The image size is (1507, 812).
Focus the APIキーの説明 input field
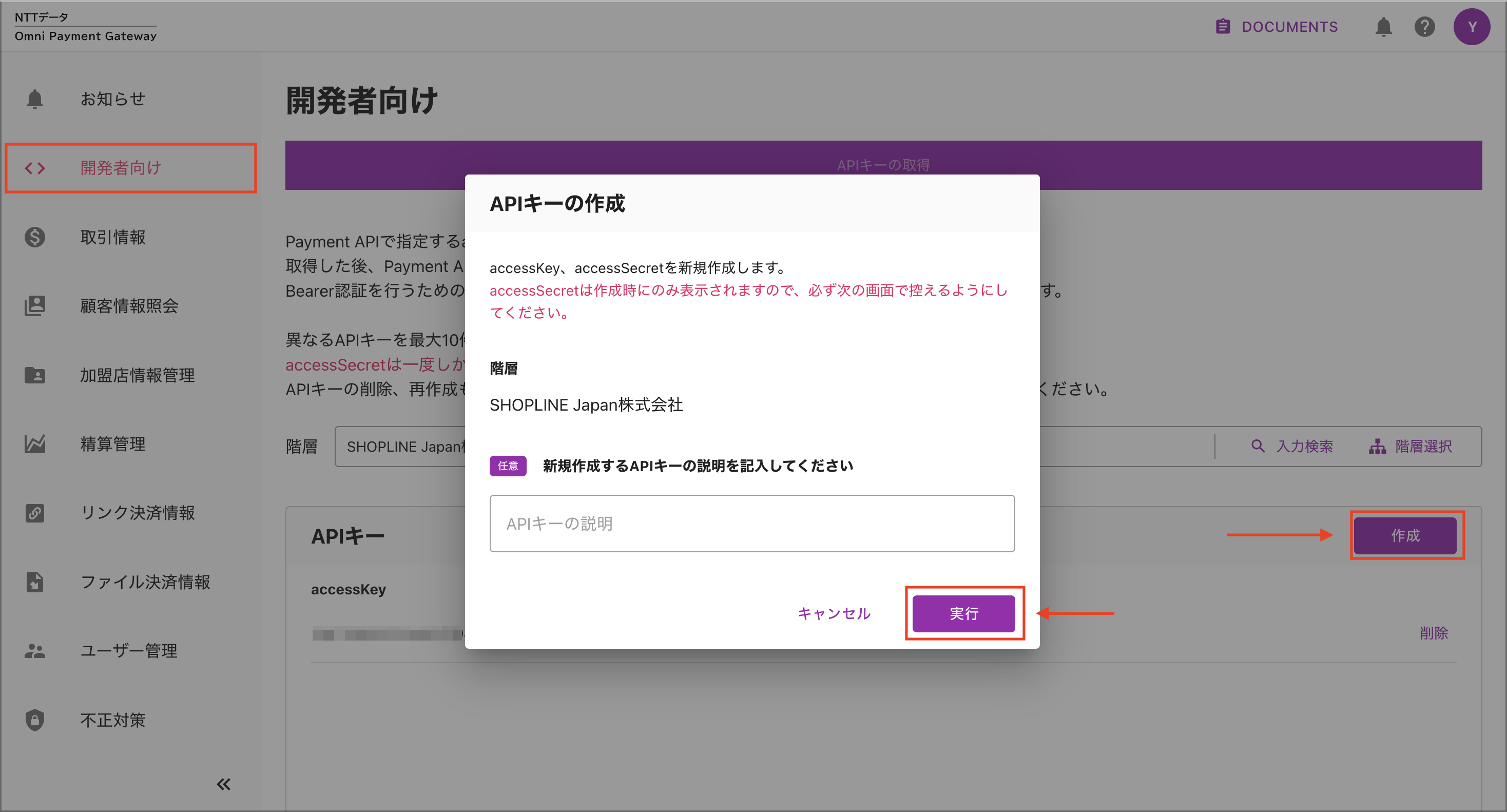pyautogui.click(x=752, y=524)
